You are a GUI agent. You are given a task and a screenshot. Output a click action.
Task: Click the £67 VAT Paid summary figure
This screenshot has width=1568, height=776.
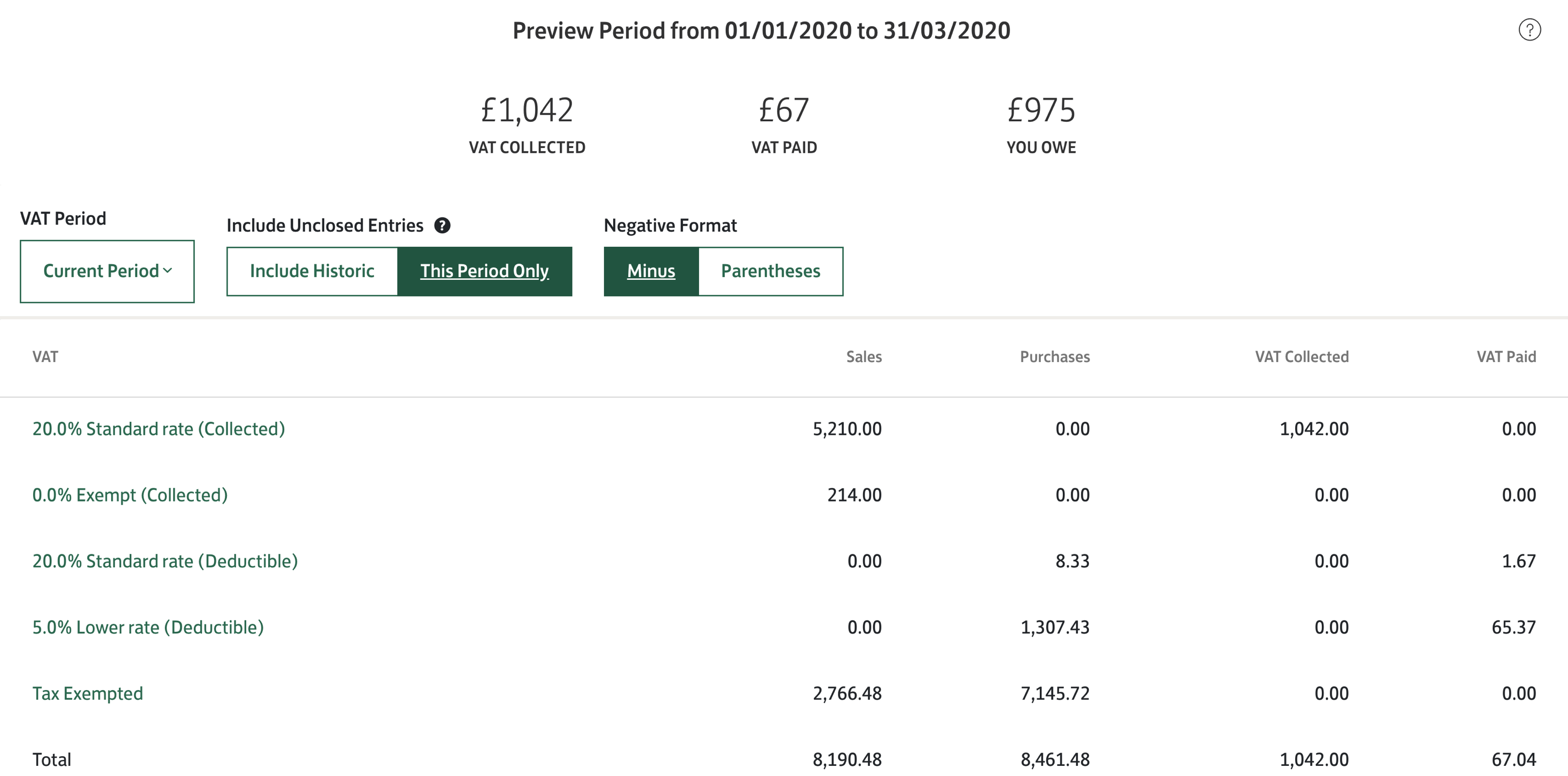(784, 111)
